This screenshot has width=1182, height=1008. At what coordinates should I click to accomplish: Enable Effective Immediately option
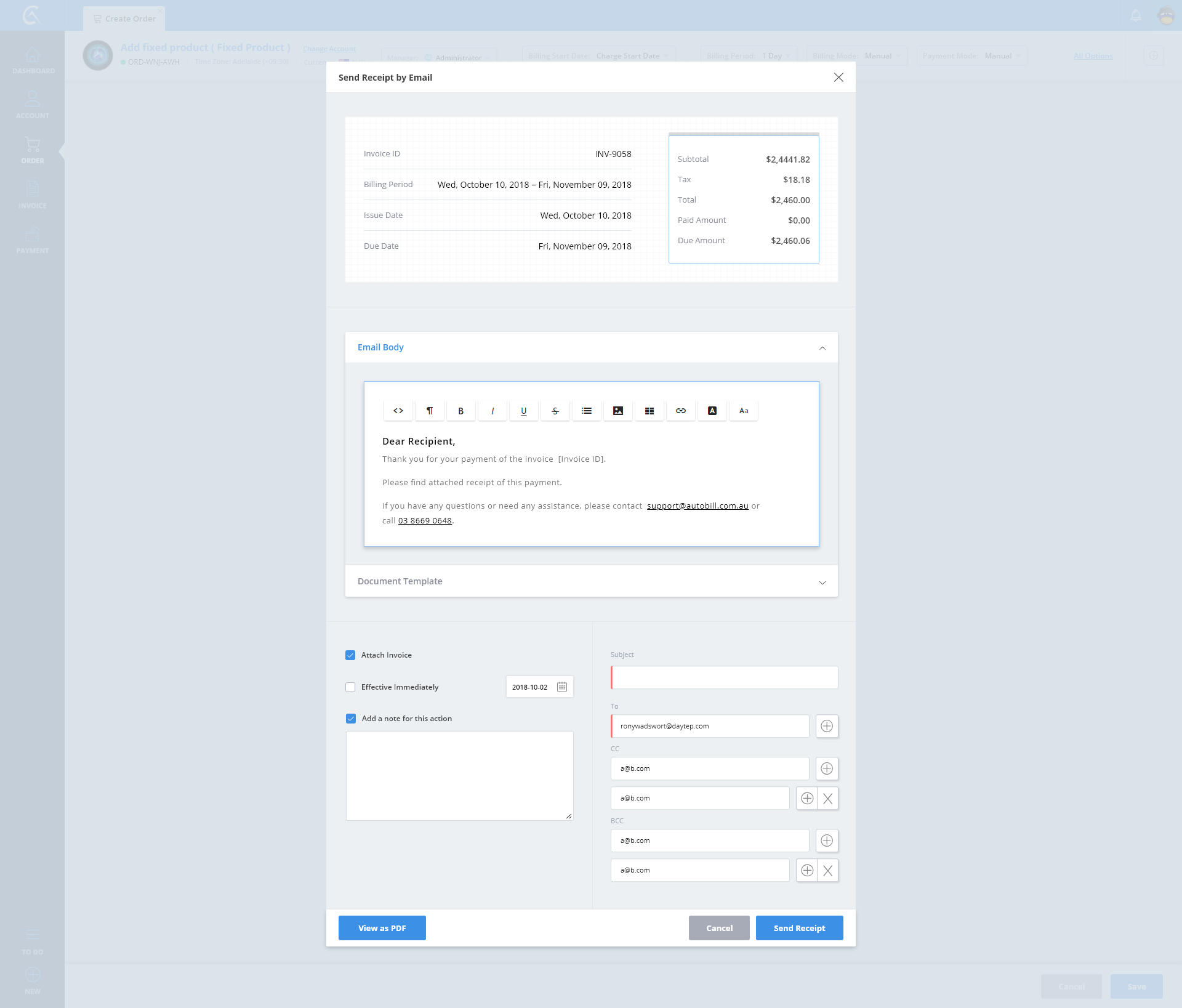[350, 687]
